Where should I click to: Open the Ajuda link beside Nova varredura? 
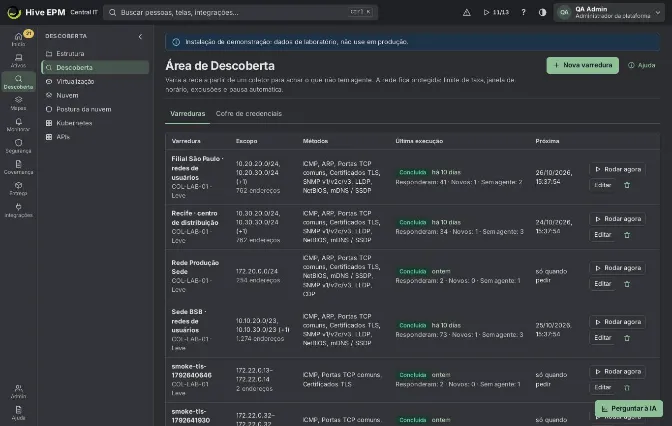tap(642, 65)
